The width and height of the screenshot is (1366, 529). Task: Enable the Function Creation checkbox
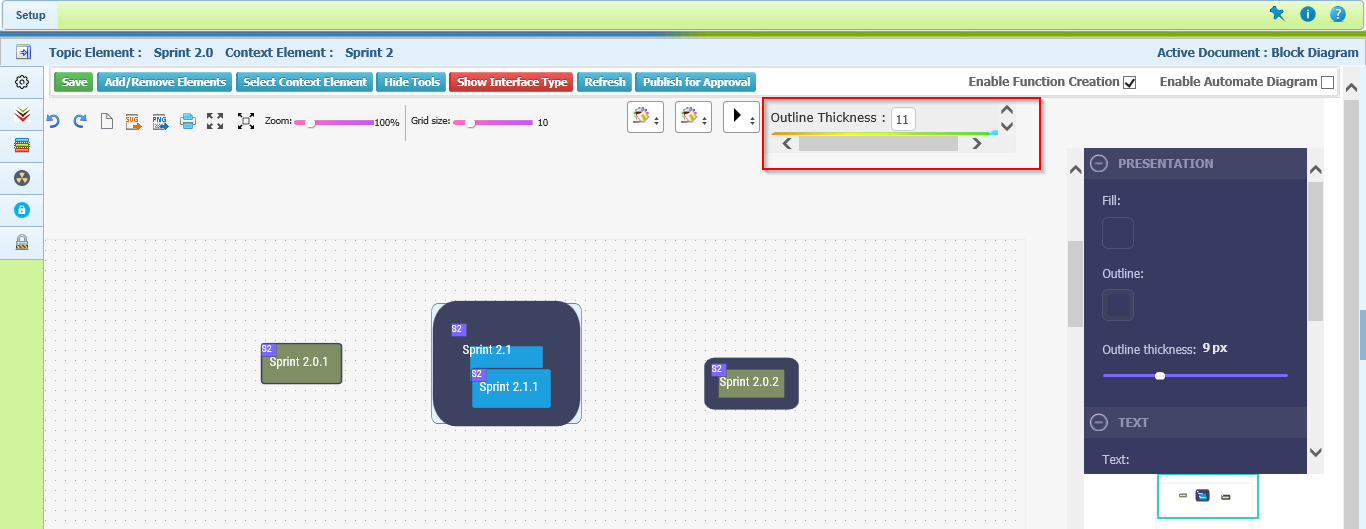1130,82
